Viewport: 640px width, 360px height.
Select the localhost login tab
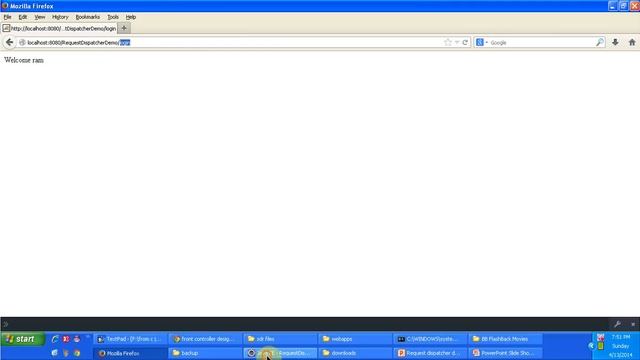coord(59,29)
